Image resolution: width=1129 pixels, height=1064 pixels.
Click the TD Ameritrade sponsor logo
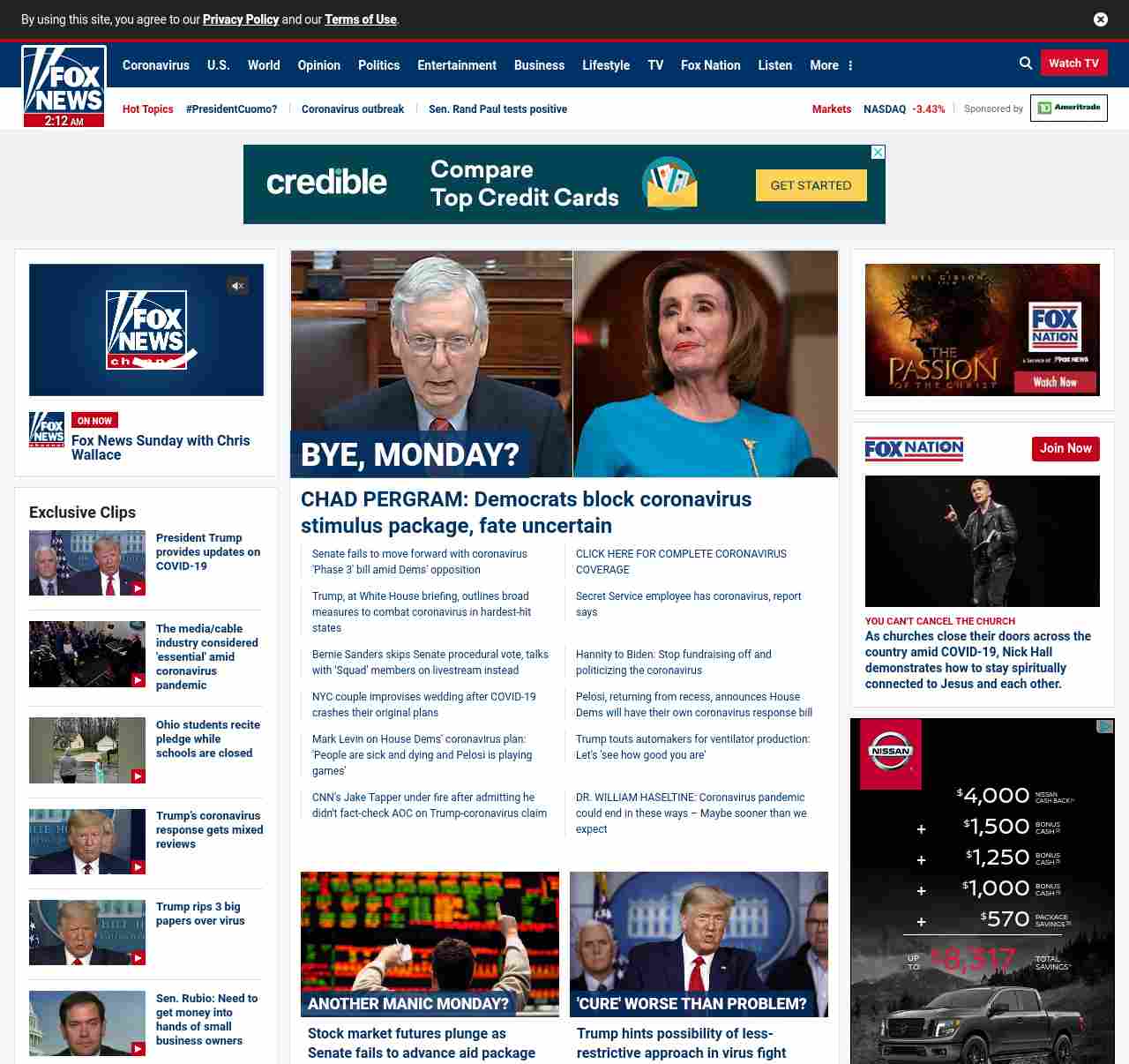[x=1068, y=109]
